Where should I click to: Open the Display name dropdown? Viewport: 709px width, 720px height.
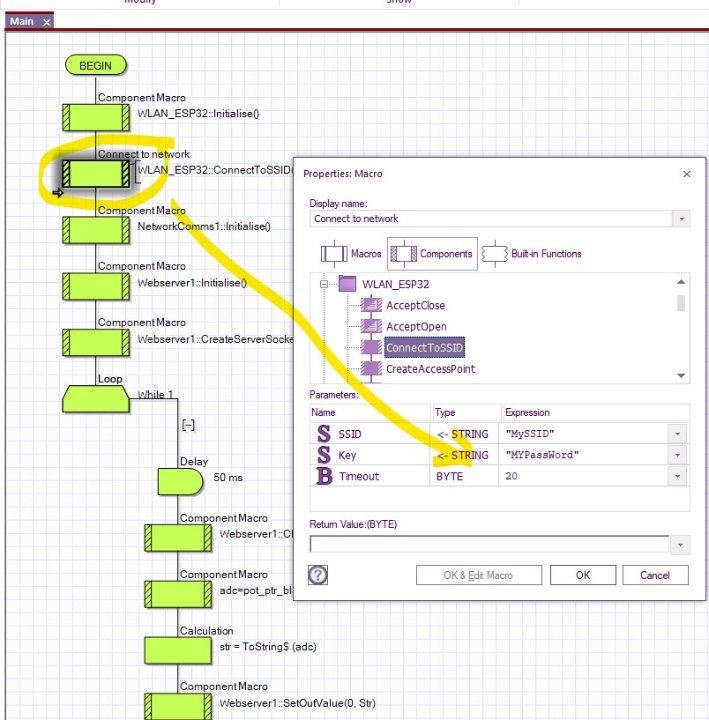click(682, 219)
